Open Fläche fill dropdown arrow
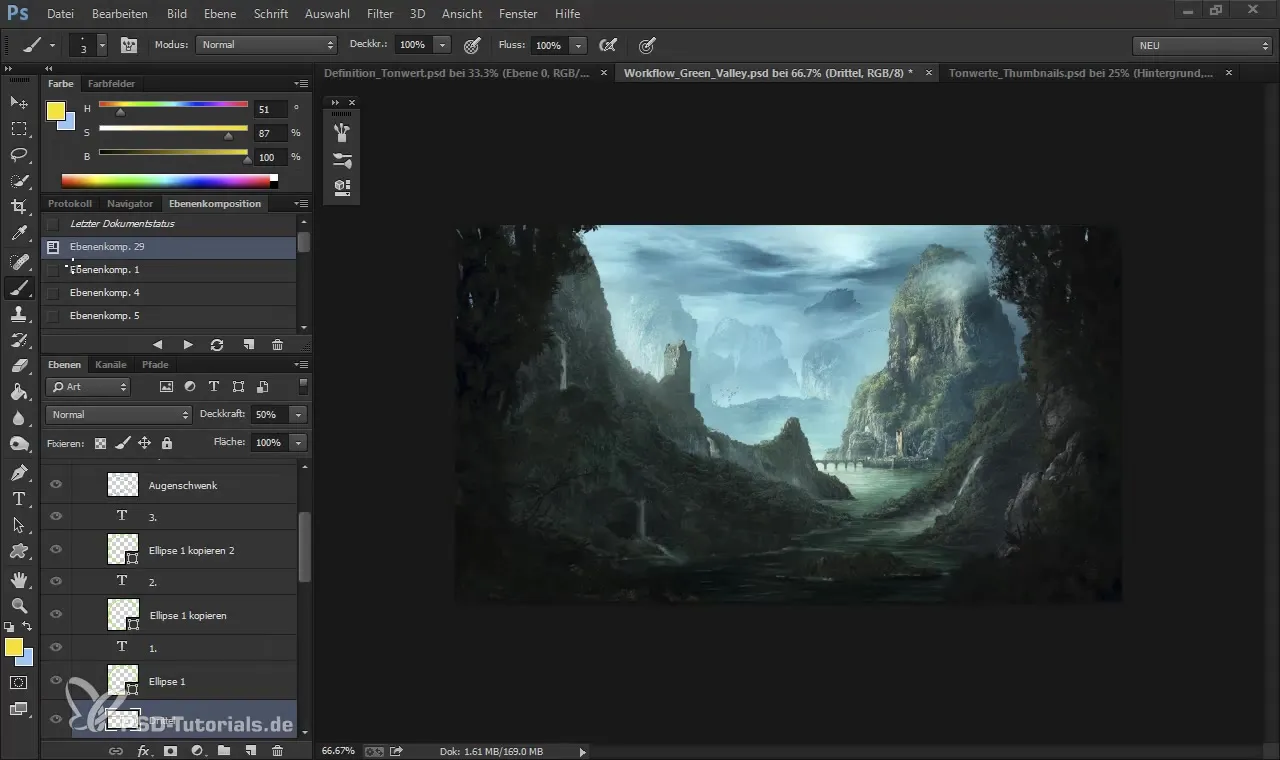Image resolution: width=1280 pixels, height=760 pixels. [298, 442]
